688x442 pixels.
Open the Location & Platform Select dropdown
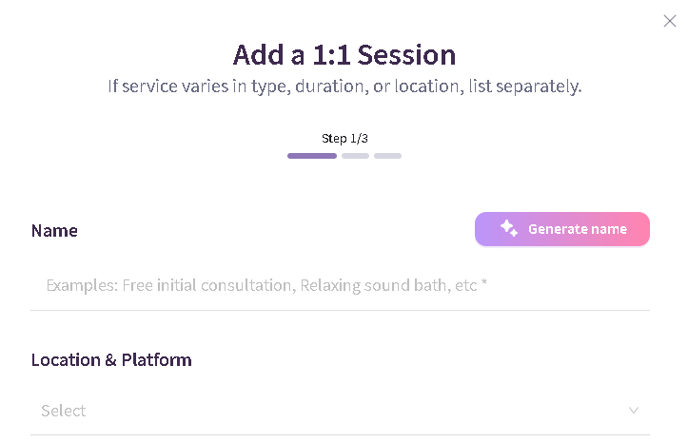point(340,410)
